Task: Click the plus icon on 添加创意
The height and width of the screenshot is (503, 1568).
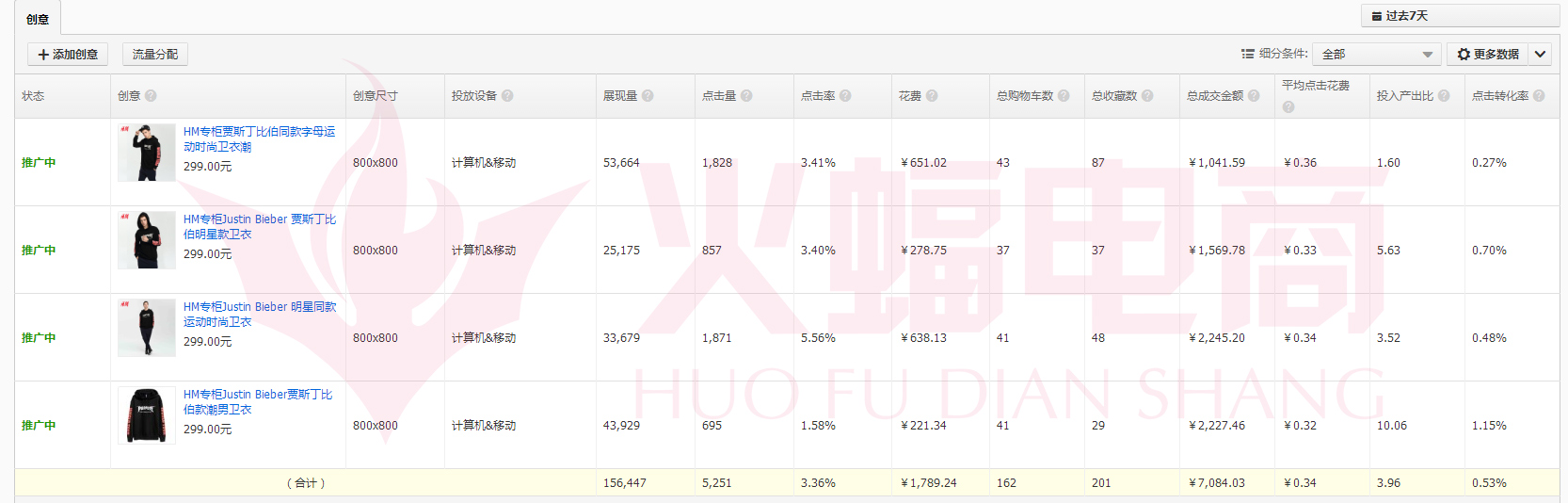Action: click(x=43, y=55)
